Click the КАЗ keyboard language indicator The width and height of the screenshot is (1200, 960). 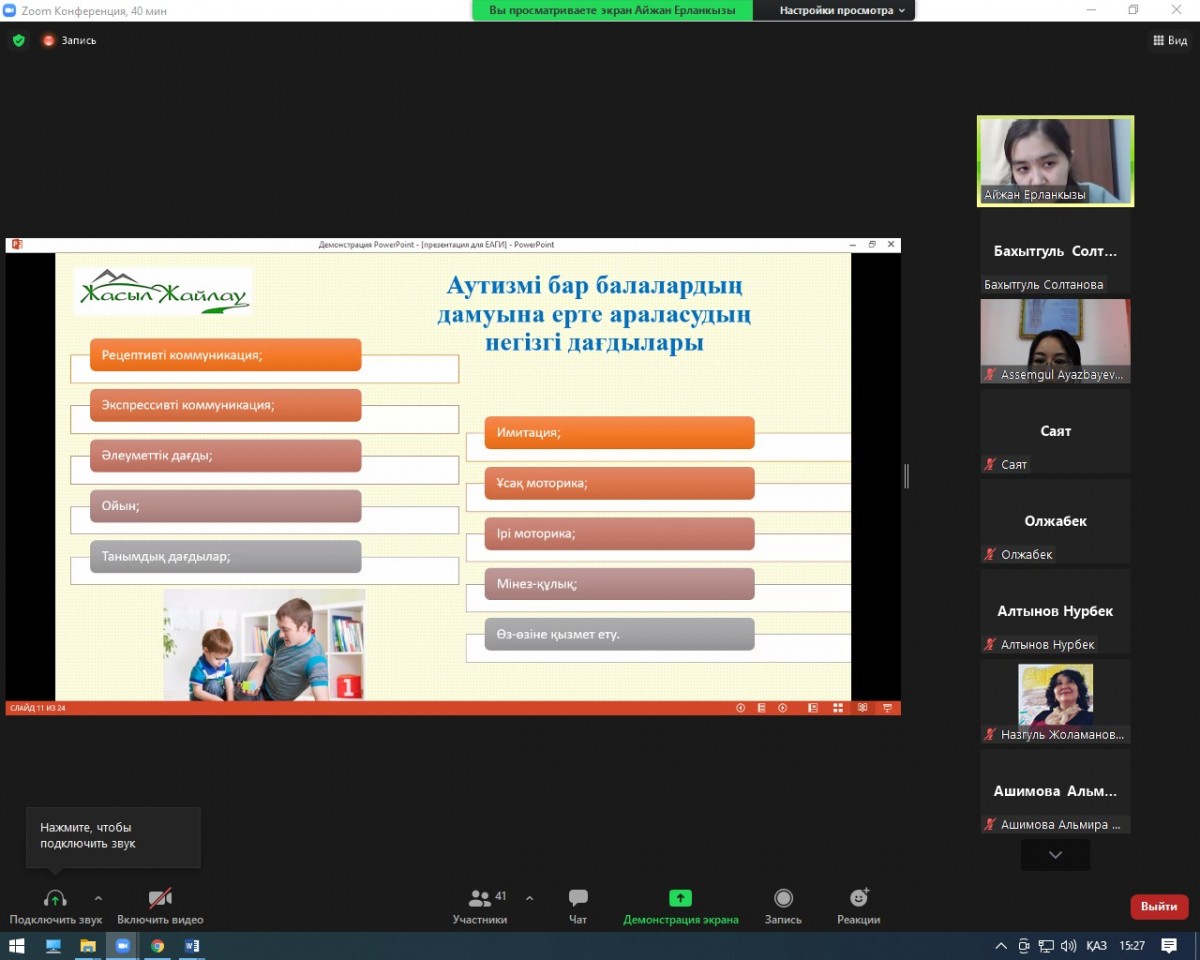coord(1096,946)
